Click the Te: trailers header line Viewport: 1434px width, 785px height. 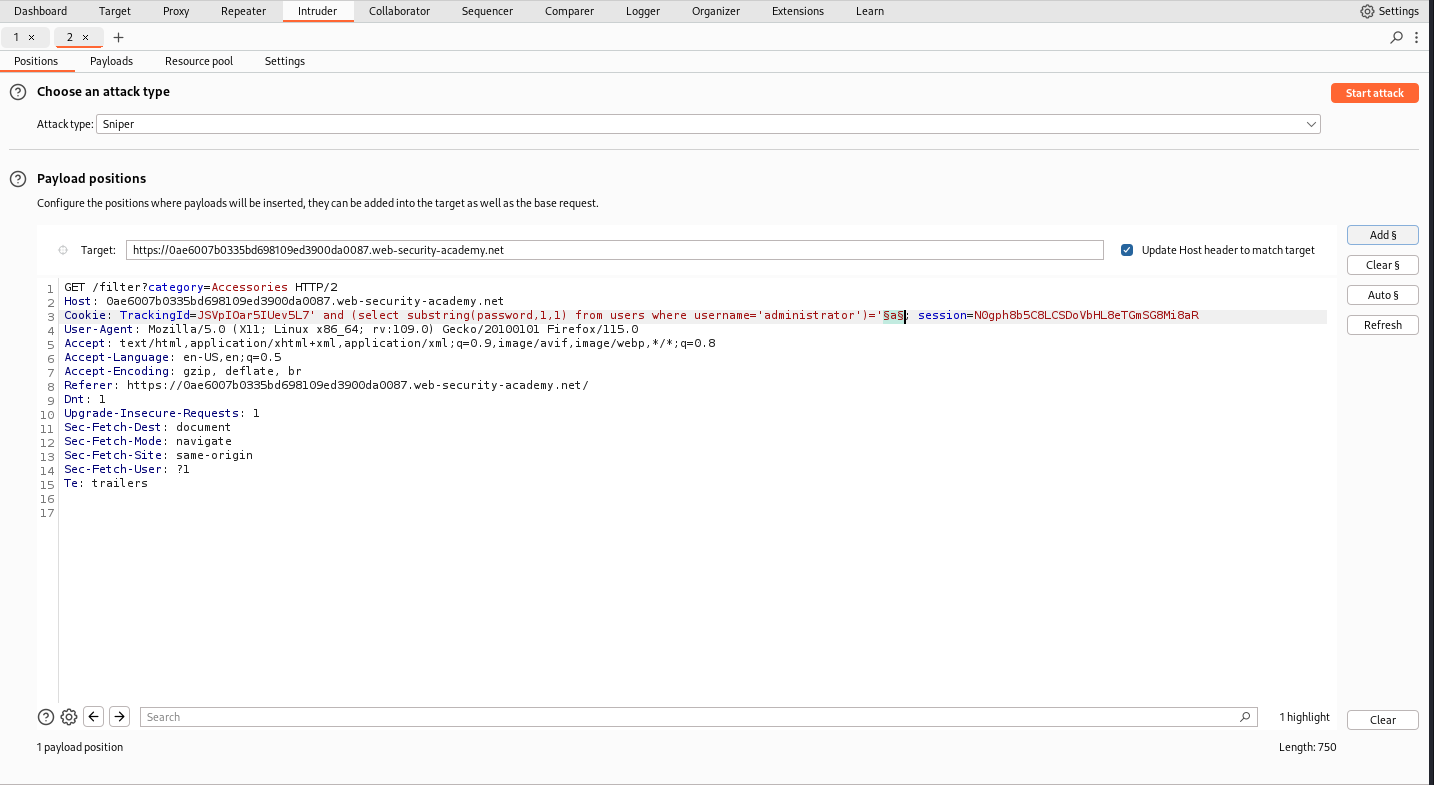106,483
